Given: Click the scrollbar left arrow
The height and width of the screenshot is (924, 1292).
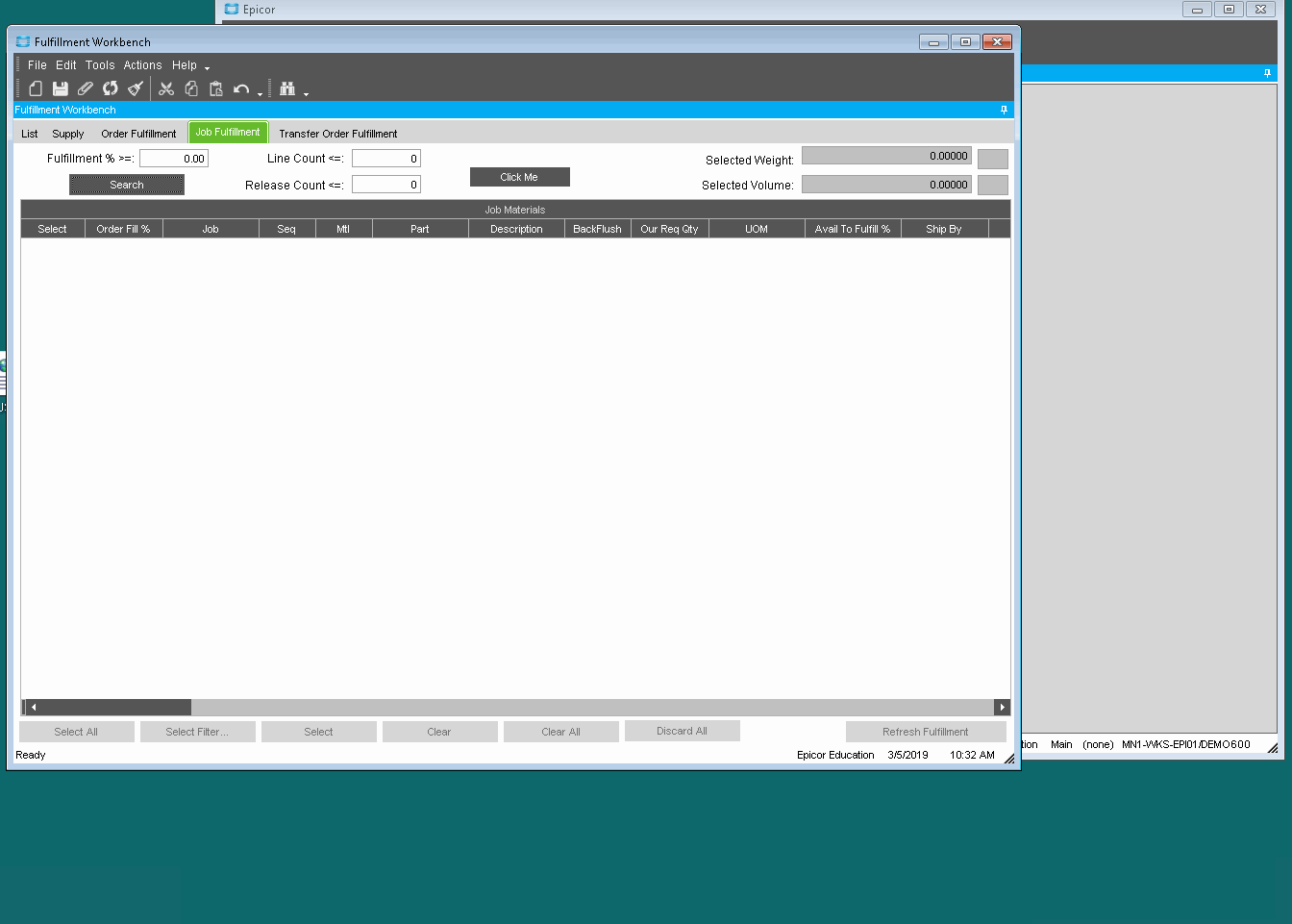Looking at the screenshot, I should click(34, 707).
